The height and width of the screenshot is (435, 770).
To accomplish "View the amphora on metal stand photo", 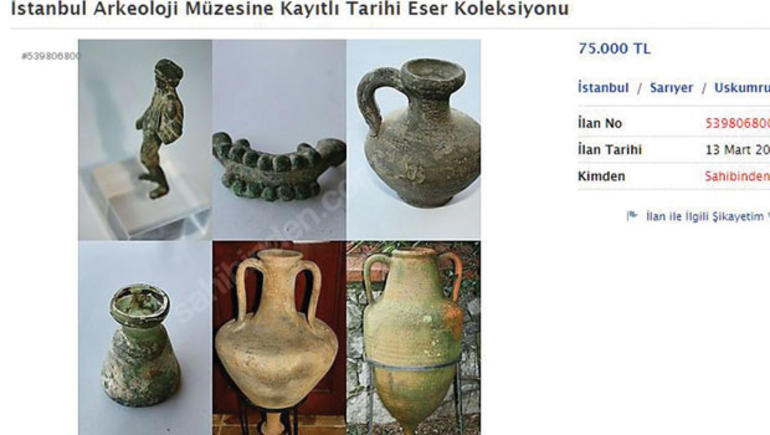I will 413,338.
